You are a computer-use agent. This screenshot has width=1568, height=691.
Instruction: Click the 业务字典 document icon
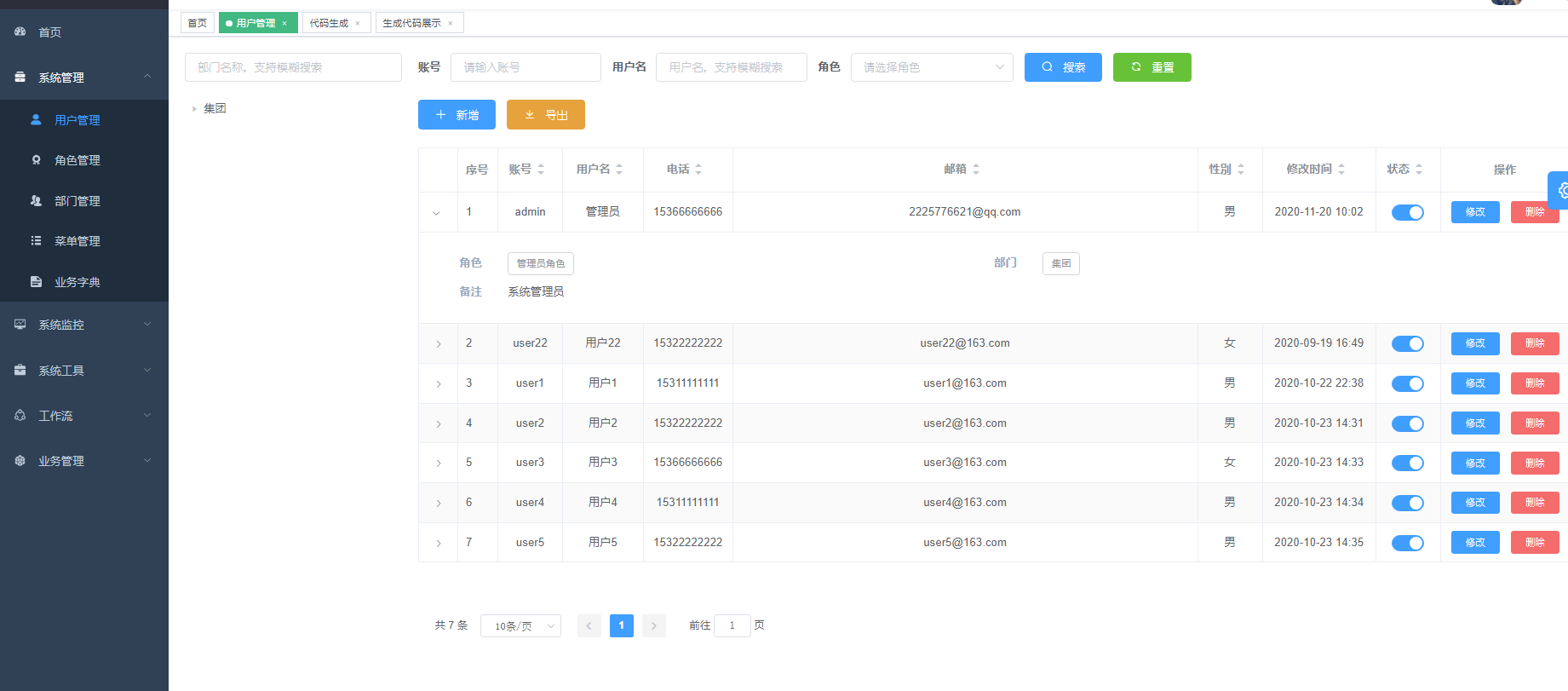click(x=36, y=282)
